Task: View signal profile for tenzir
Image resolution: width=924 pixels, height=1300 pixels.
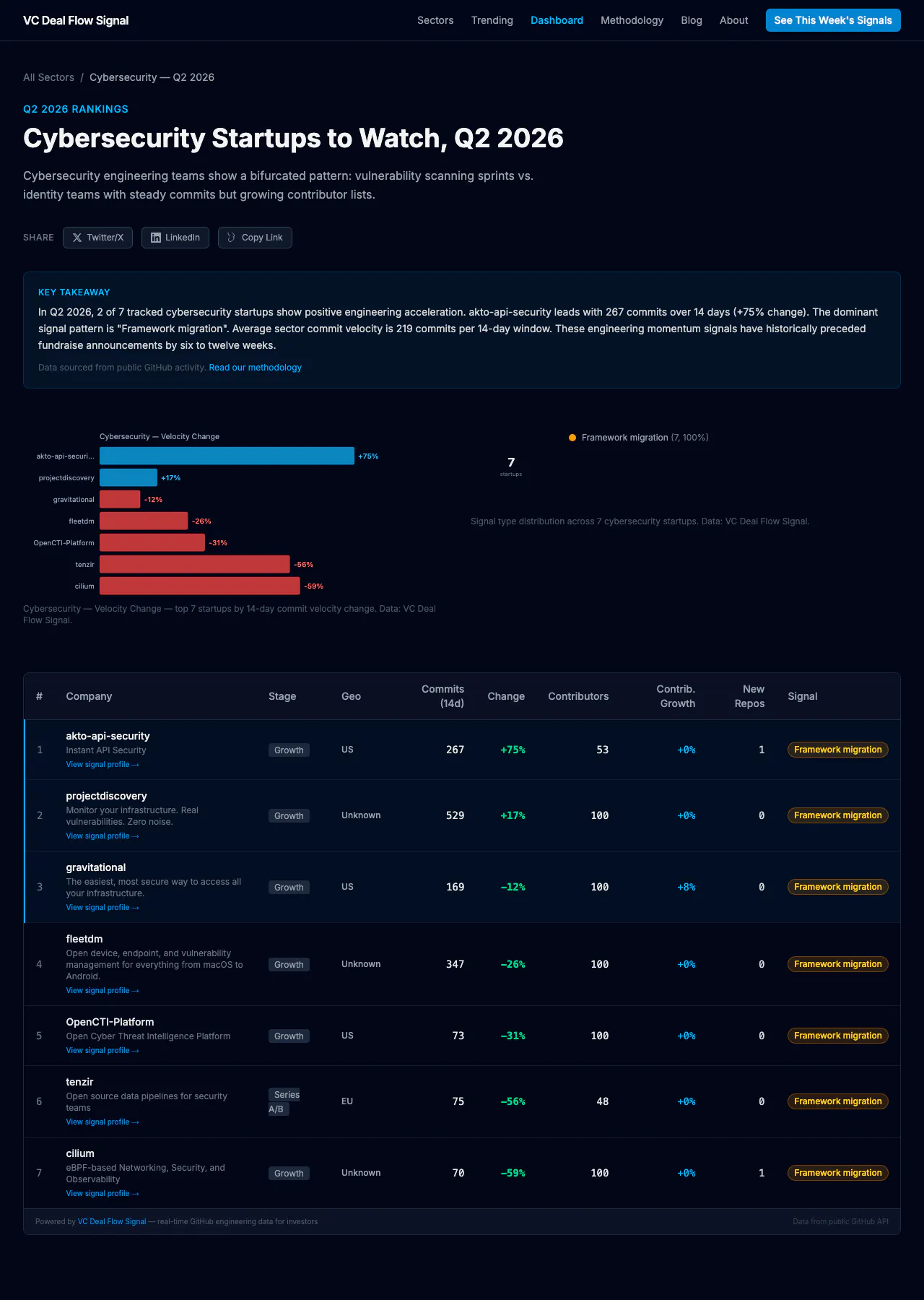Action: coord(103,1122)
